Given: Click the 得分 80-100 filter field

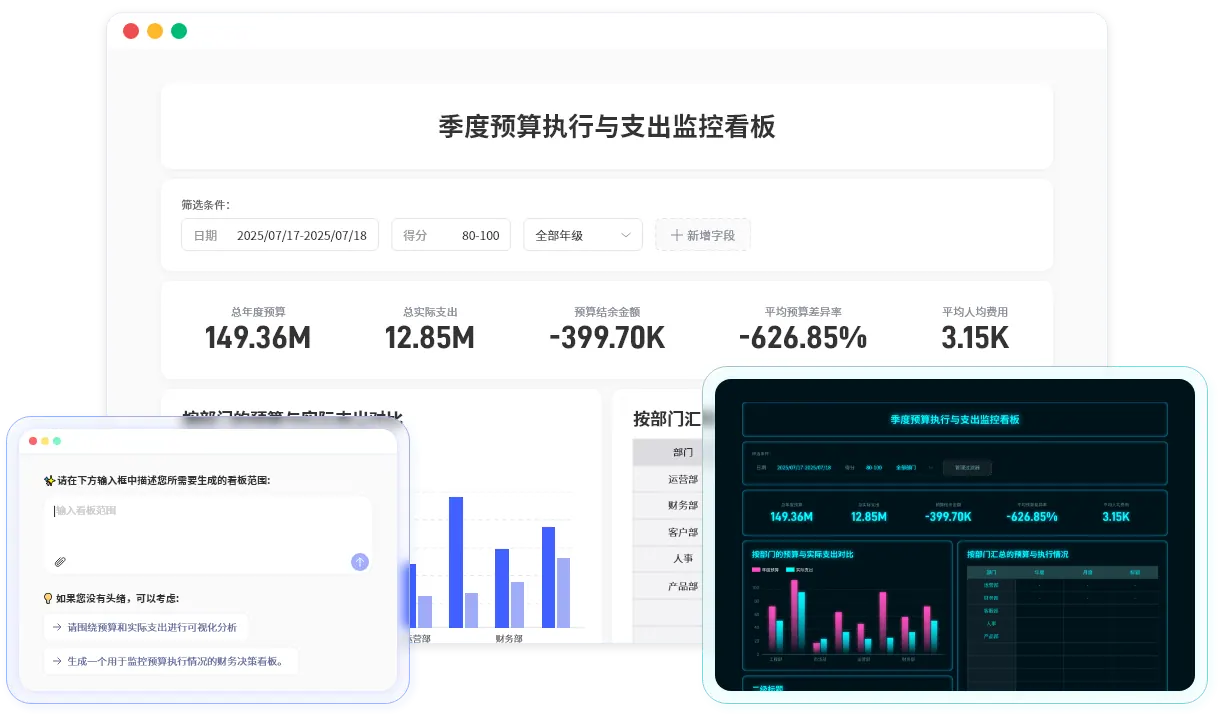Looking at the screenshot, I should (451, 235).
